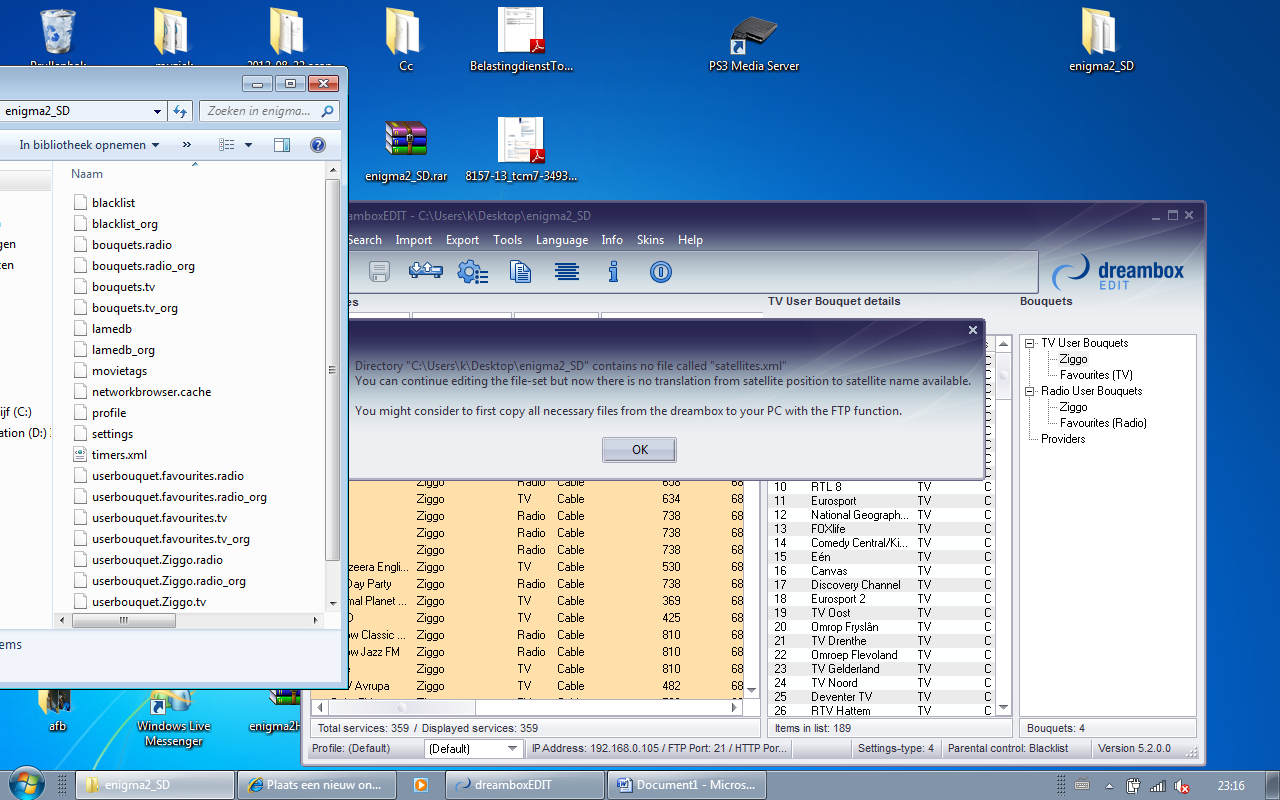Viewport: 1280px width, 800px height.
Task: Select the Windows Live Messenger desktop shortcut
Action: [x=174, y=720]
